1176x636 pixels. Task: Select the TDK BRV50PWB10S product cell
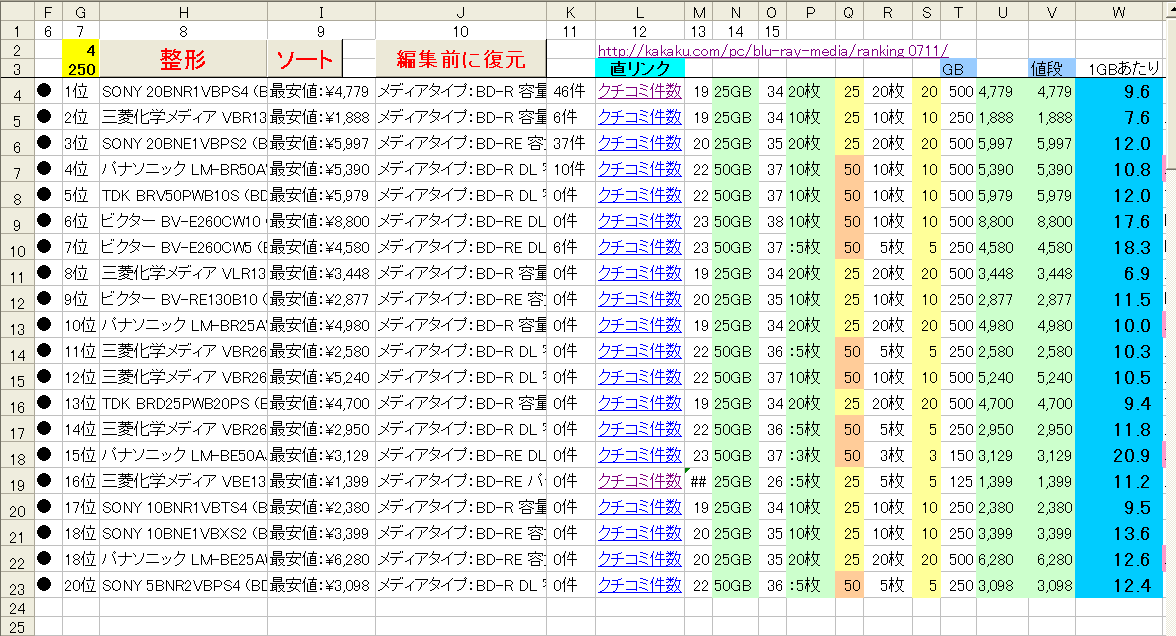(x=183, y=195)
